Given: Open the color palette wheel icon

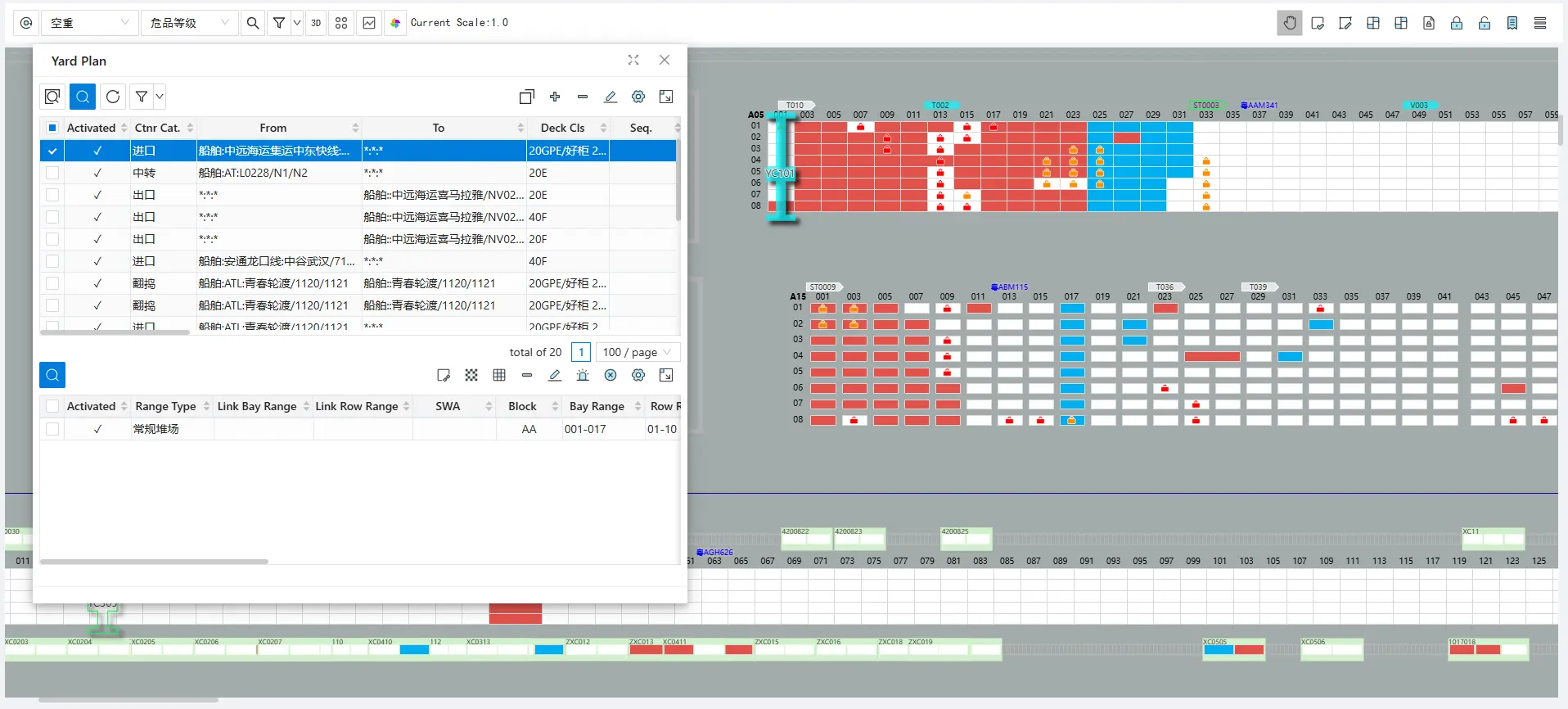Looking at the screenshot, I should click(x=395, y=23).
